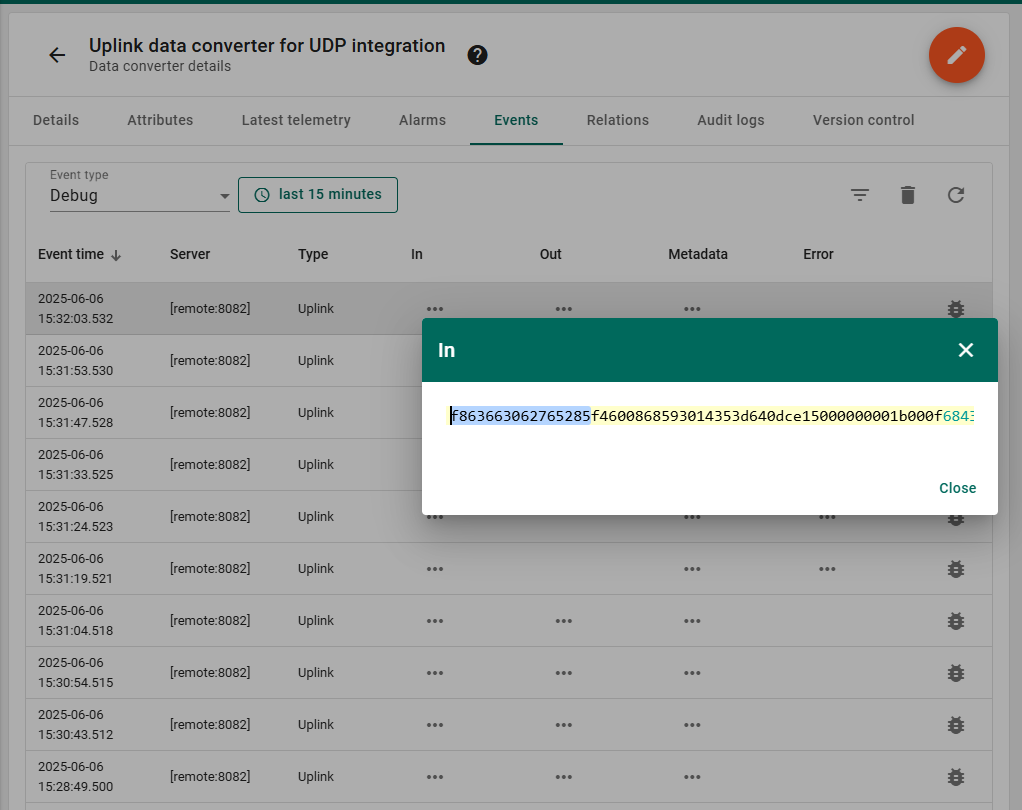This screenshot has height=810, width=1022.
Task: Click the orange pencil edit button
Action: click(956, 55)
